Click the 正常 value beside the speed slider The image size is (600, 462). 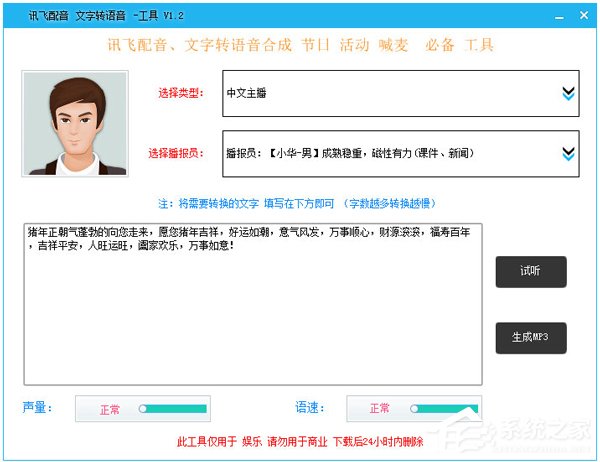pyautogui.click(x=380, y=408)
